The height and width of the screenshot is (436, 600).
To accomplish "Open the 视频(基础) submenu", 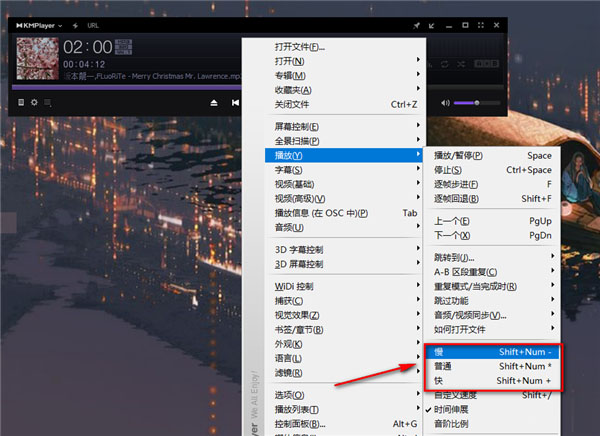I will tap(345, 184).
